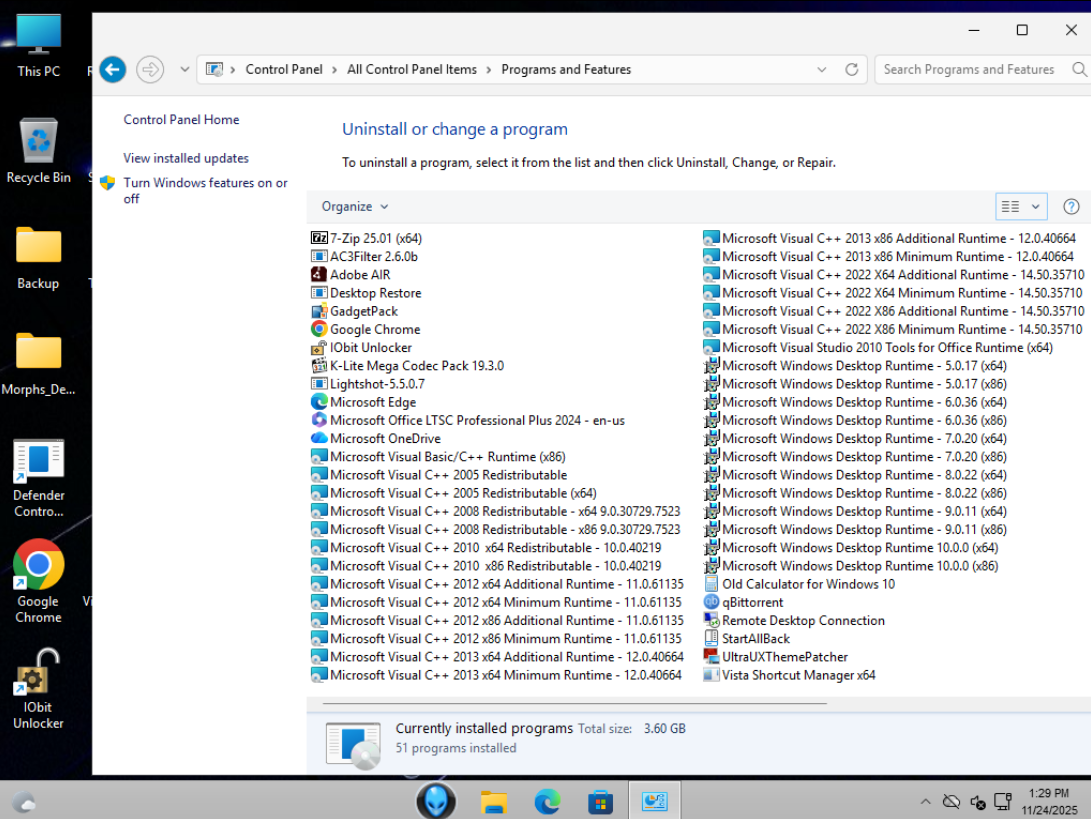Click the qBittorrent icon
The height and width of the screenshot is (819, 1091).
[x=711, y=602]
